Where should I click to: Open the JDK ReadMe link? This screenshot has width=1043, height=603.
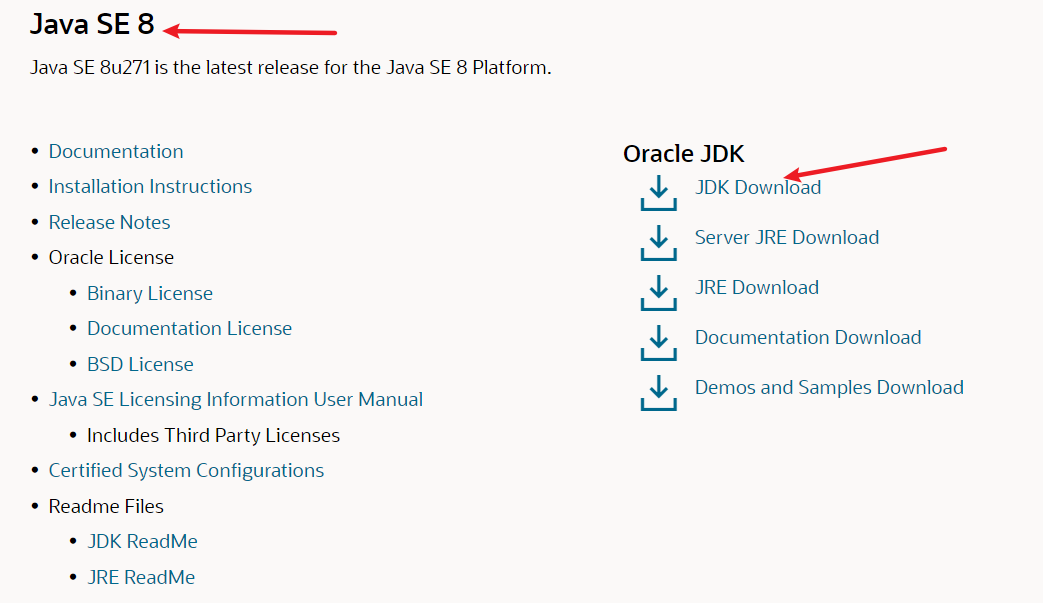pos(142,541)
